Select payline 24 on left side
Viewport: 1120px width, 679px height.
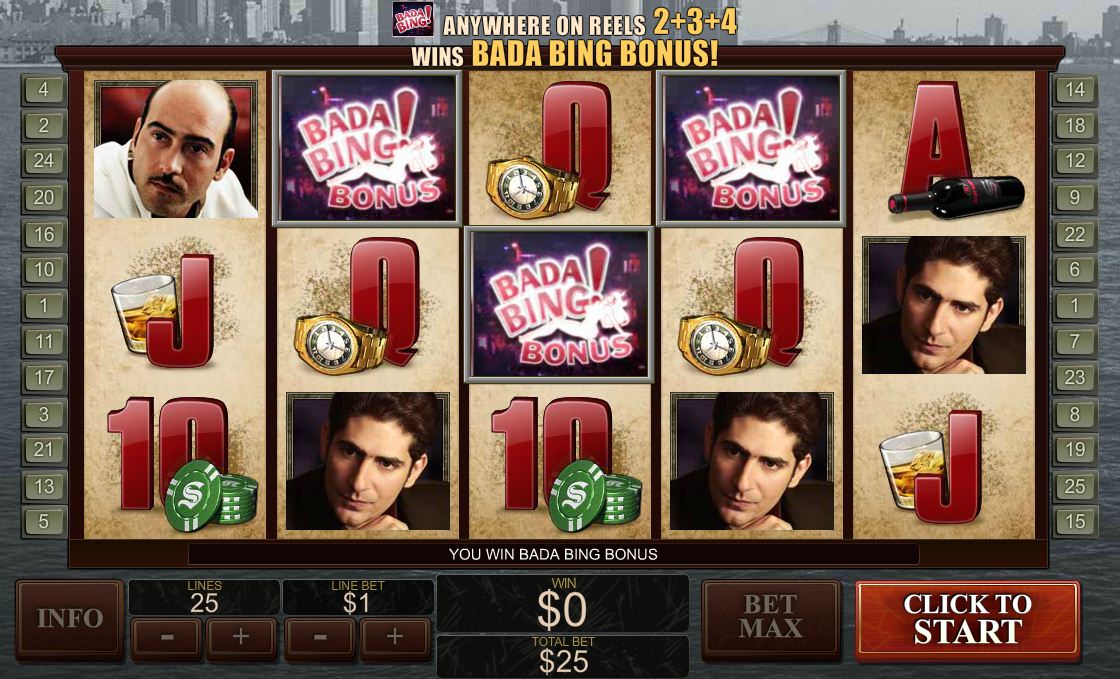point(44,161)
